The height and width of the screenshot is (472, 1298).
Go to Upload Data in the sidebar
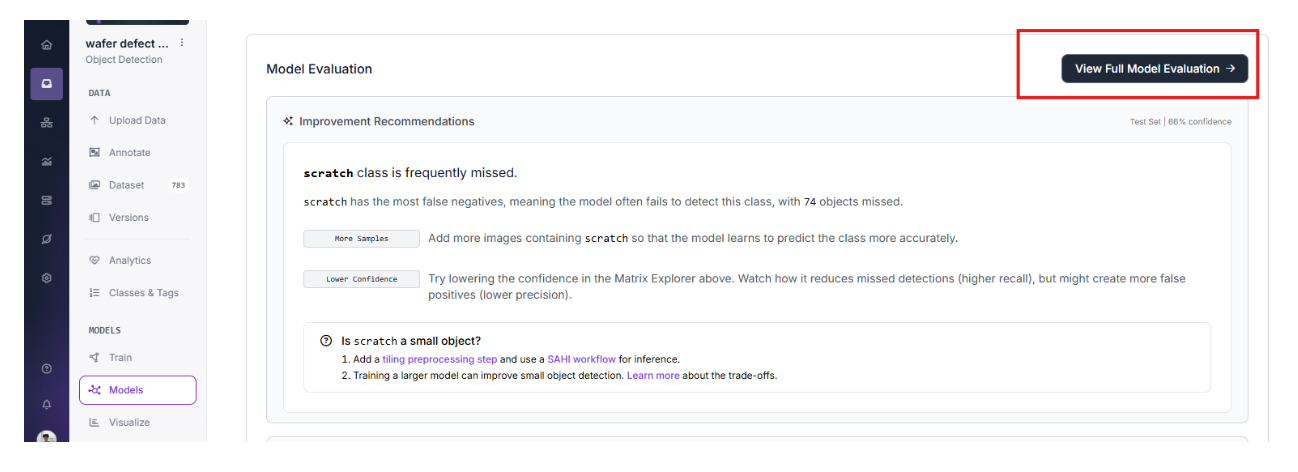coord(137,120)
